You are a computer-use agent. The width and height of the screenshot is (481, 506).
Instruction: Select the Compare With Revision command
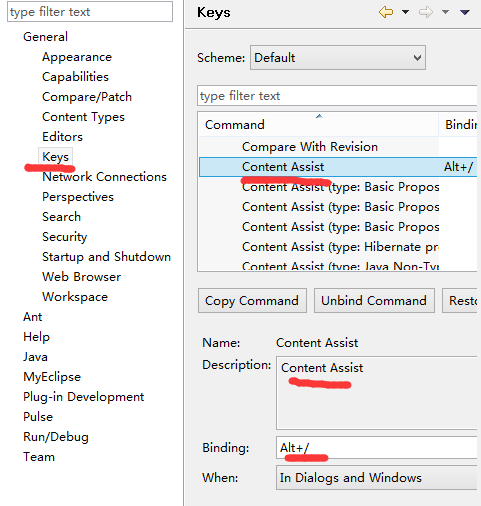[310, 147]
